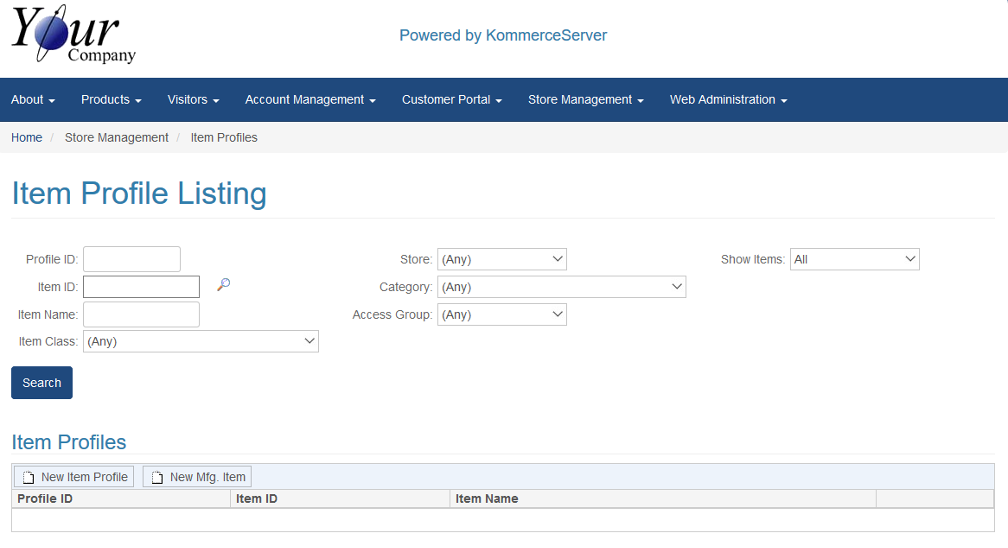Open the About menu
1008x548 pixels.
33,100
